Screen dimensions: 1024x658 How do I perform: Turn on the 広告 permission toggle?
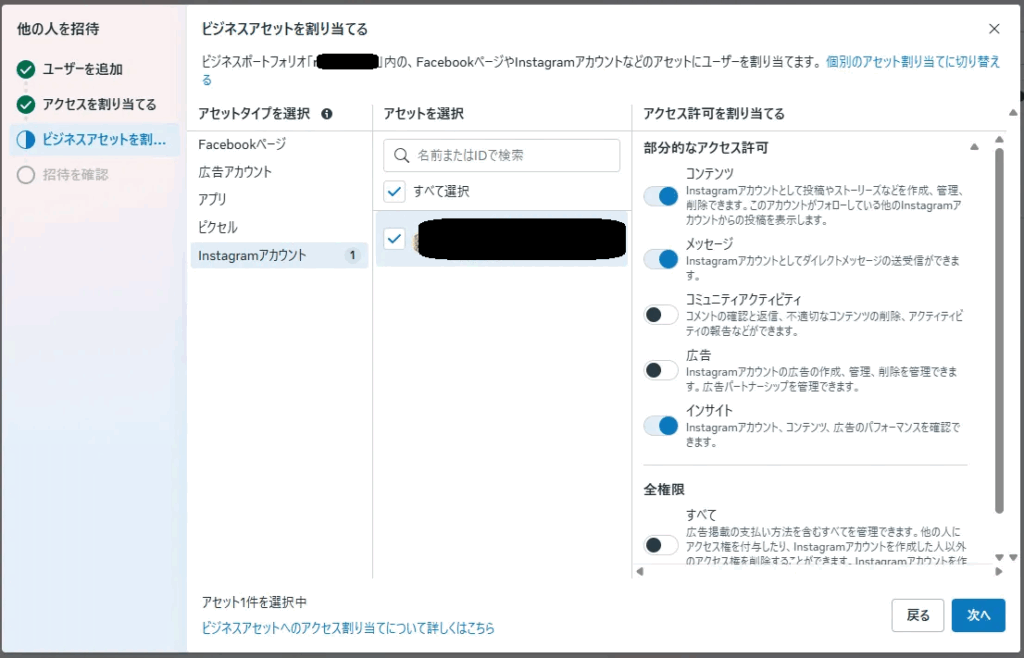click(x=661, y=370)
